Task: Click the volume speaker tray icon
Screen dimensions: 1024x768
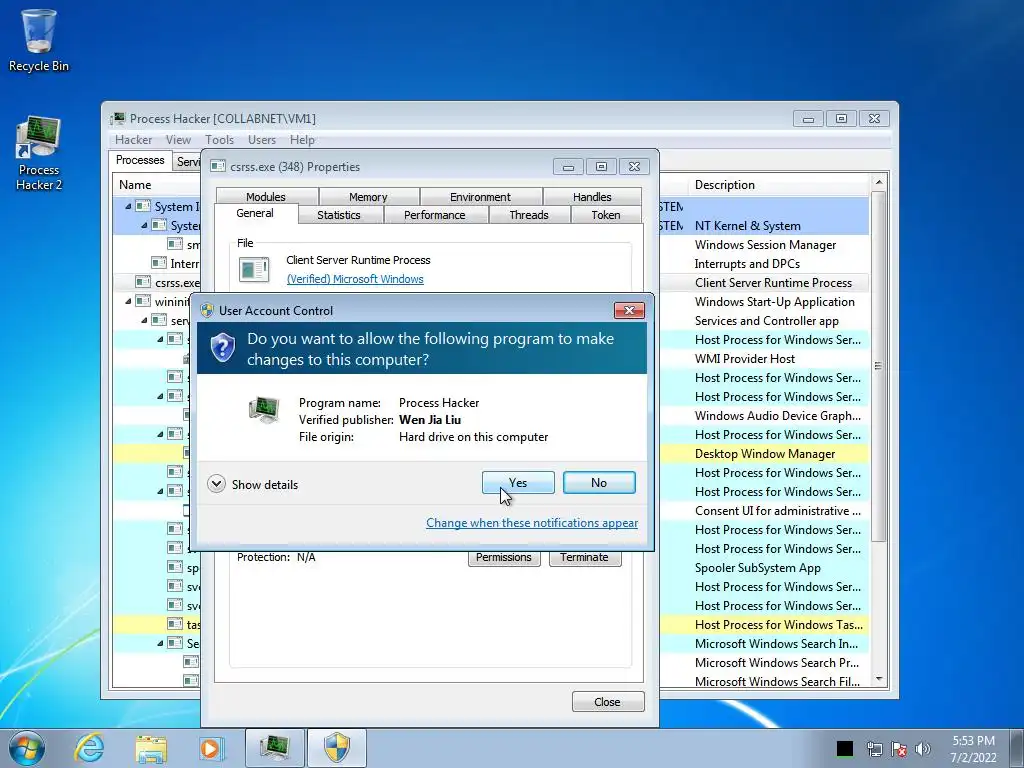Action: click(923, 749)
